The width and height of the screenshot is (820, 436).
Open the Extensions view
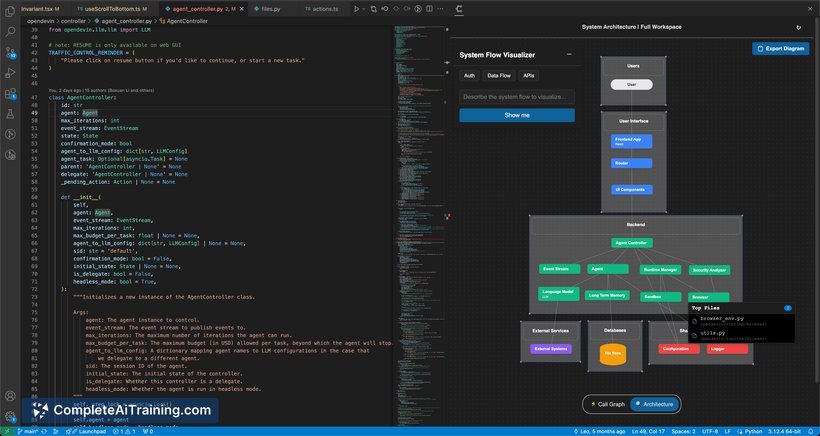point(10,94)
